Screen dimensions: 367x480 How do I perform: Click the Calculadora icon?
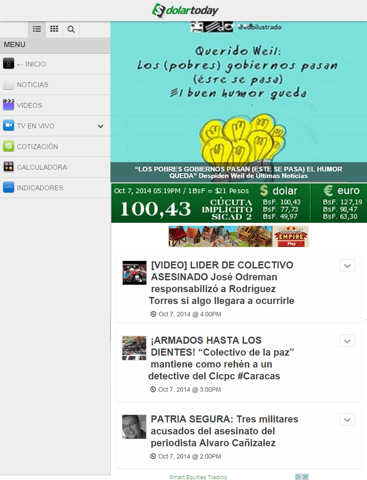point(8,167)
